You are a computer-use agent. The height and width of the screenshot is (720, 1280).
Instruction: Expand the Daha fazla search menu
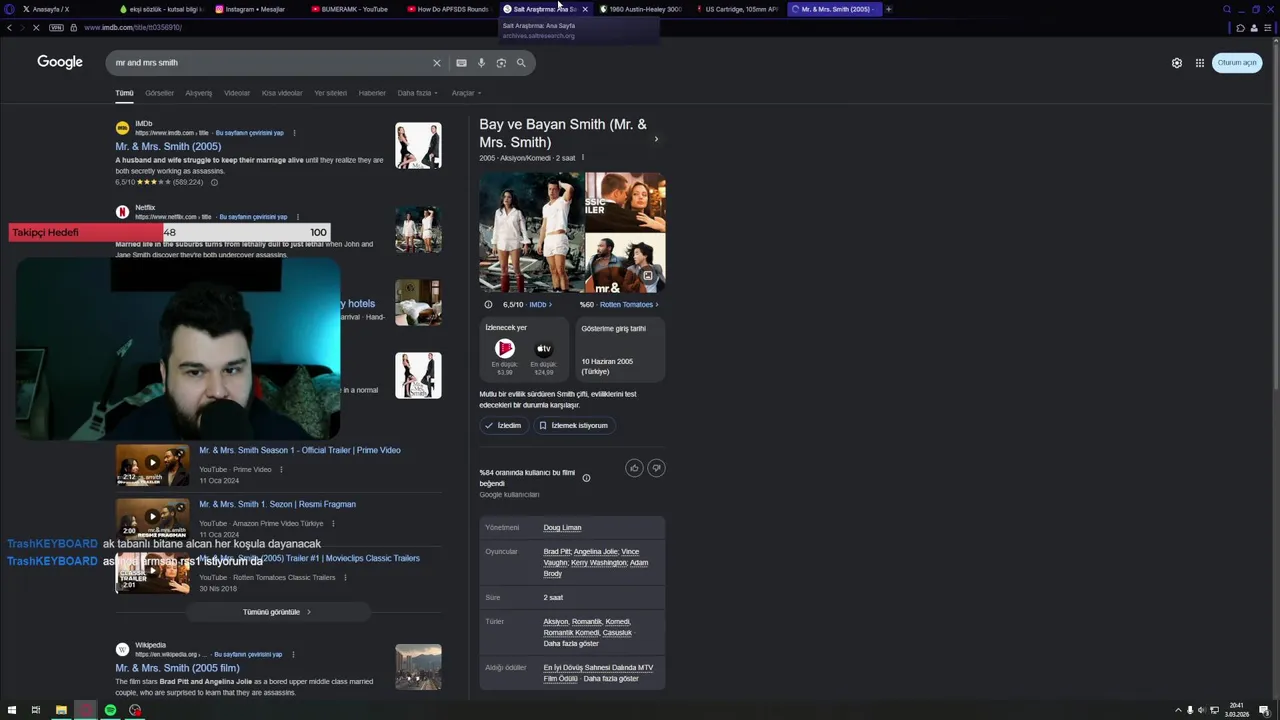pyautogui.click(x=418, y=93)
